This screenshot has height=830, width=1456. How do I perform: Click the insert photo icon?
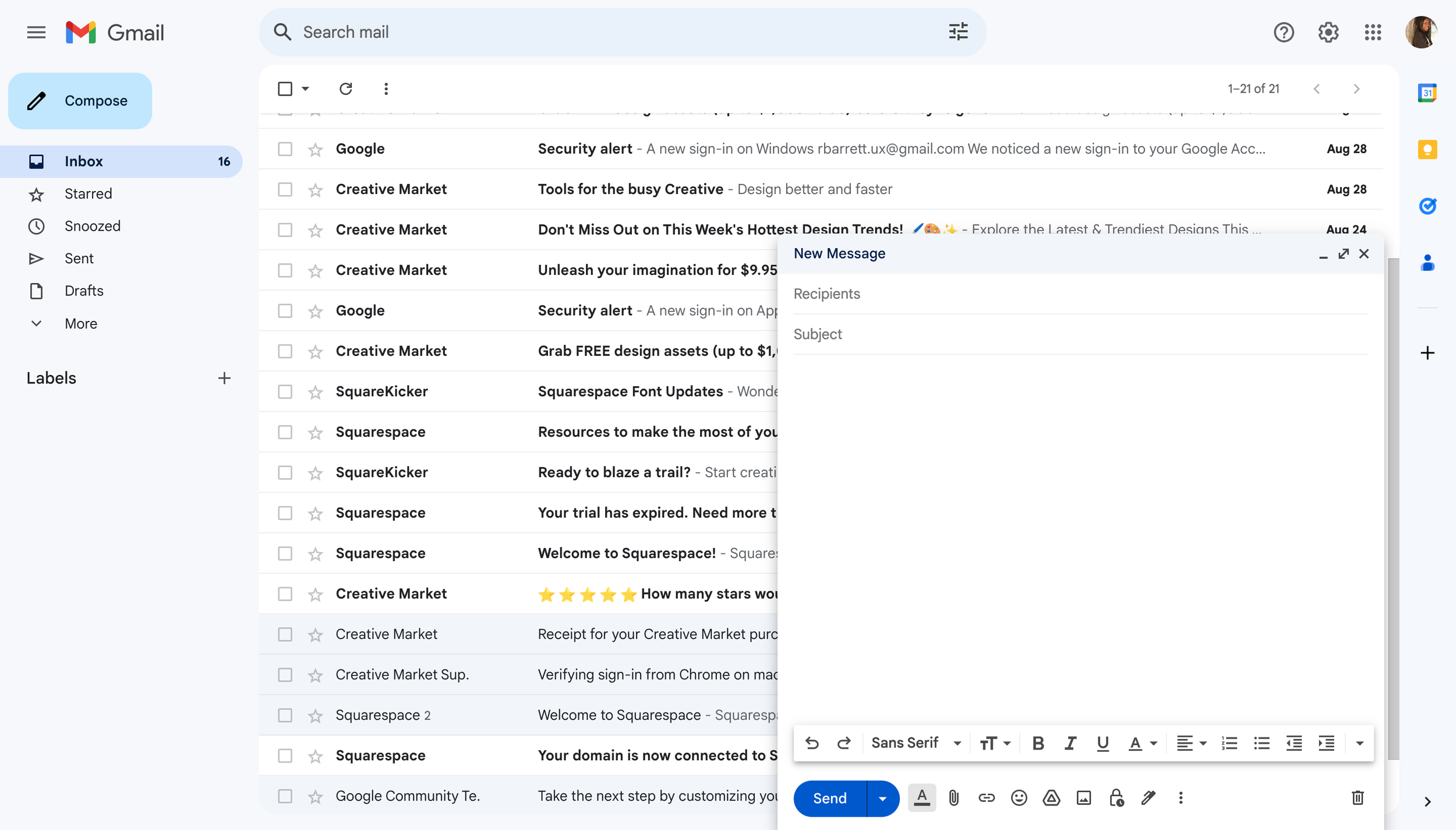[x=1083, y=797]
